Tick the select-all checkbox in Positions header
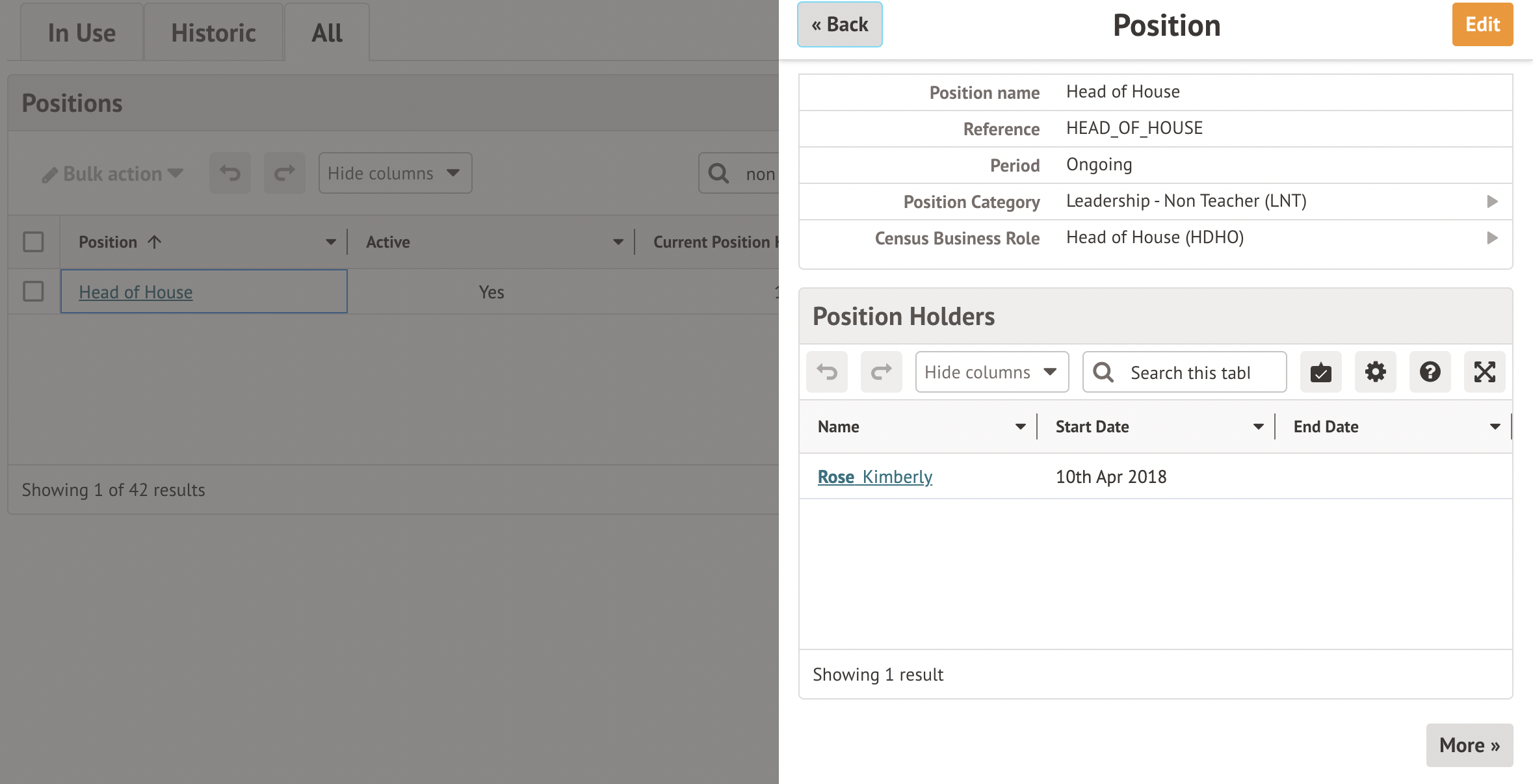This screenshot has width=1533, height=784. [33, 242]
